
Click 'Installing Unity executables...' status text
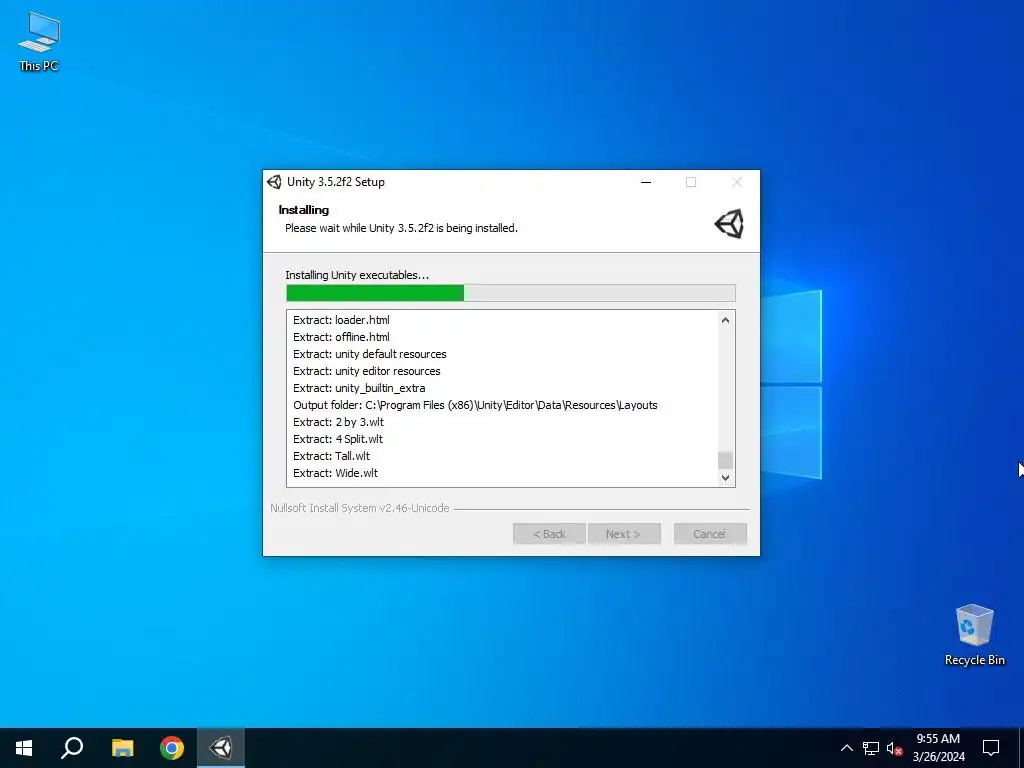357,275
